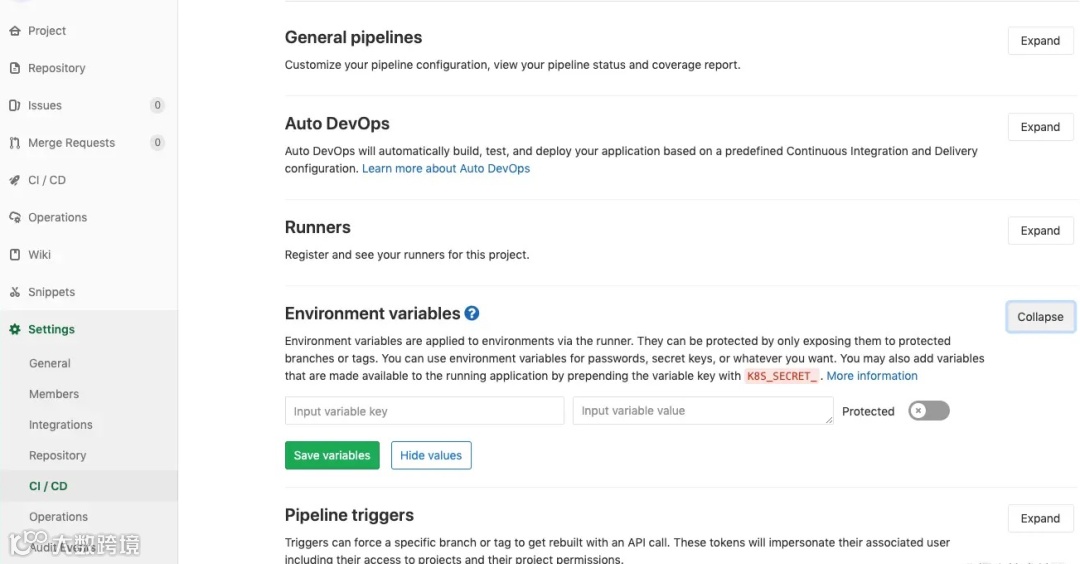Click the Environment variables help icon
1080x564 pixels.
coord(472,314)
